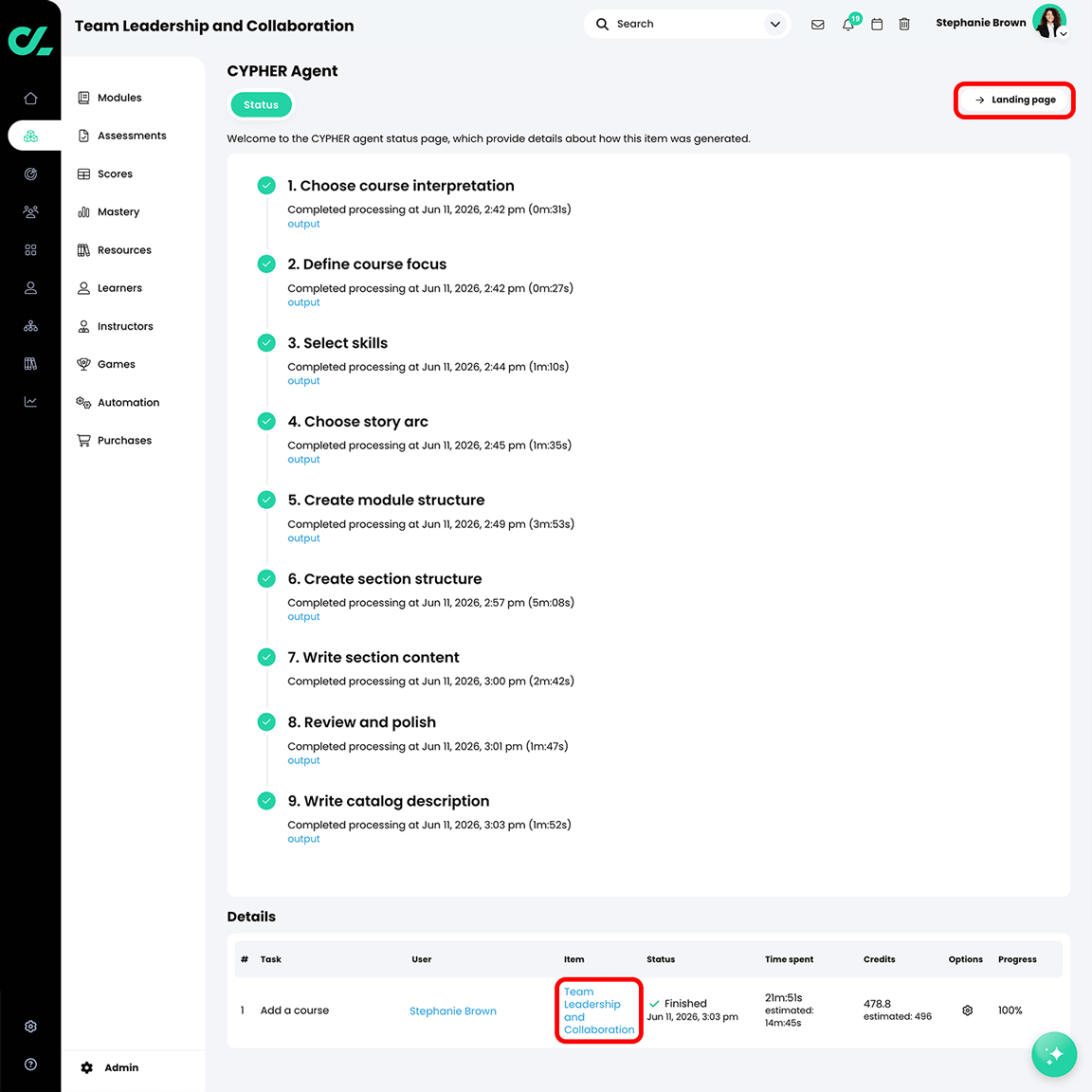Open Resources in the course menu
This screenshot has width=1092, height=1092.
click(124, 250)
